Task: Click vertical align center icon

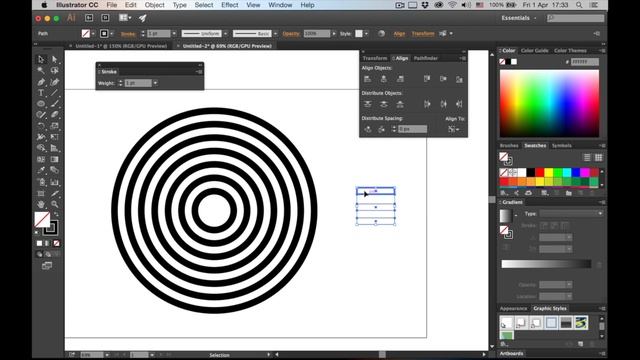Action: [443, 79]
